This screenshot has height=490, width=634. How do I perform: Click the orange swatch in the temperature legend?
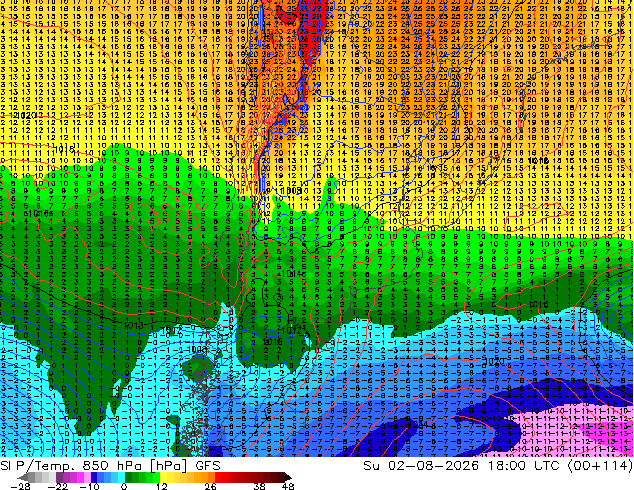point(198,477)
